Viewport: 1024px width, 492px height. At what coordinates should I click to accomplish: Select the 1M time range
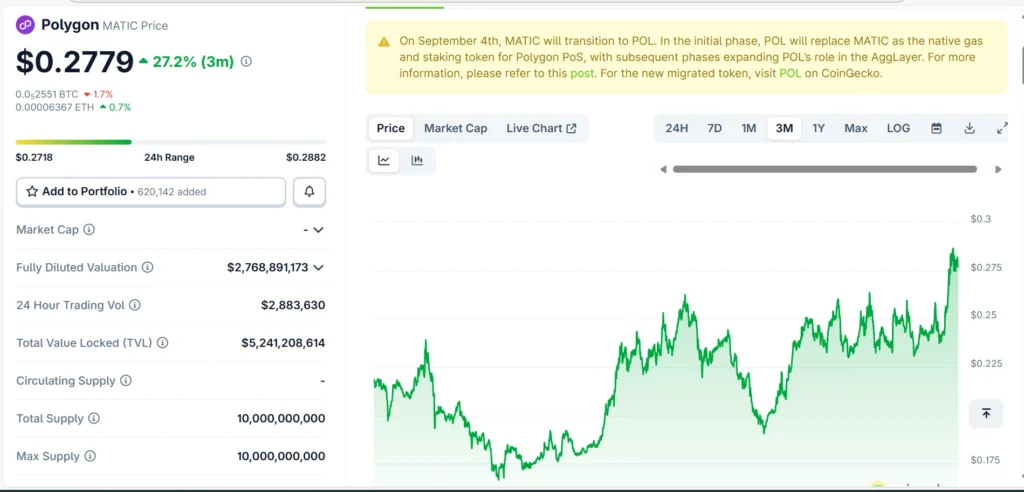748,128
